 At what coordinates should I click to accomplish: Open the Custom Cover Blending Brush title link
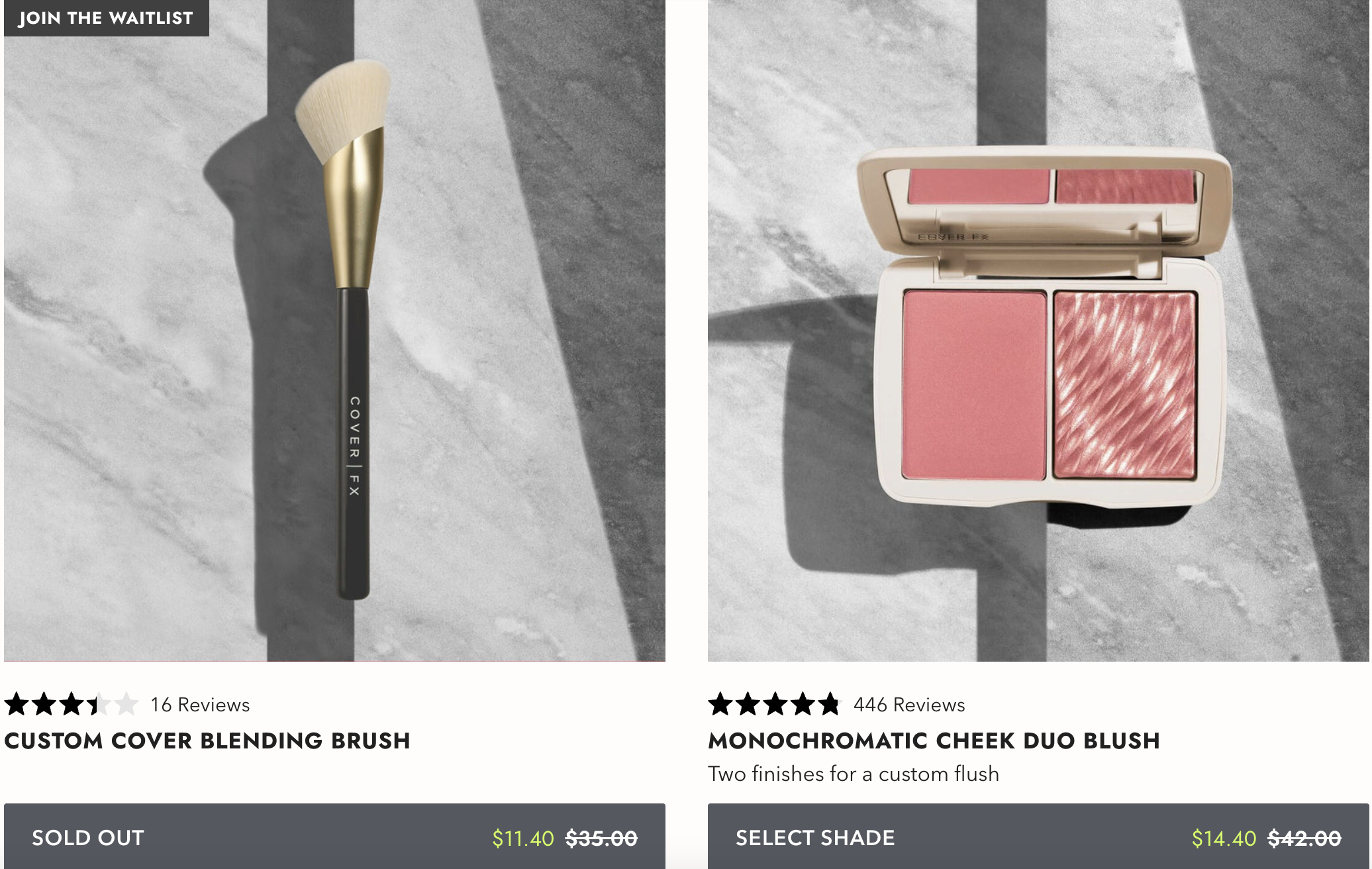pos(207,741)
